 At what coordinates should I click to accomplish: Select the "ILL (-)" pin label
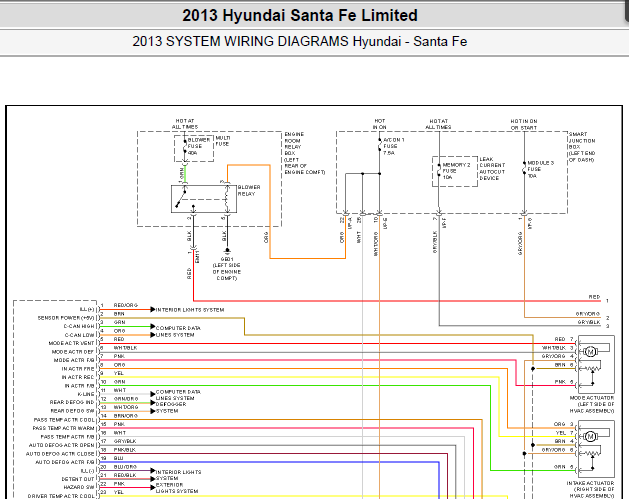[x=87, y=471]
